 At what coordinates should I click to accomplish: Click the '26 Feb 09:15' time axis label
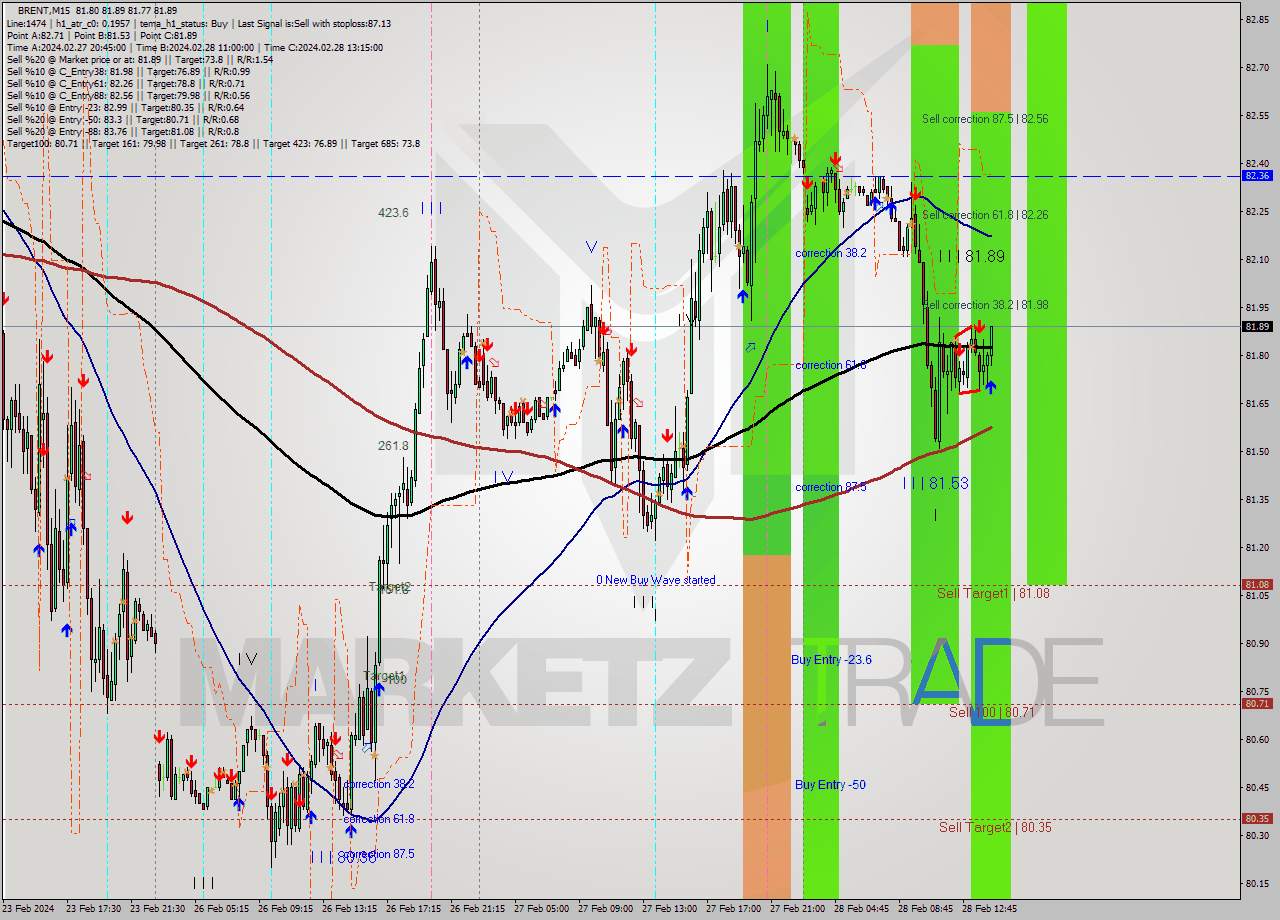286,909
